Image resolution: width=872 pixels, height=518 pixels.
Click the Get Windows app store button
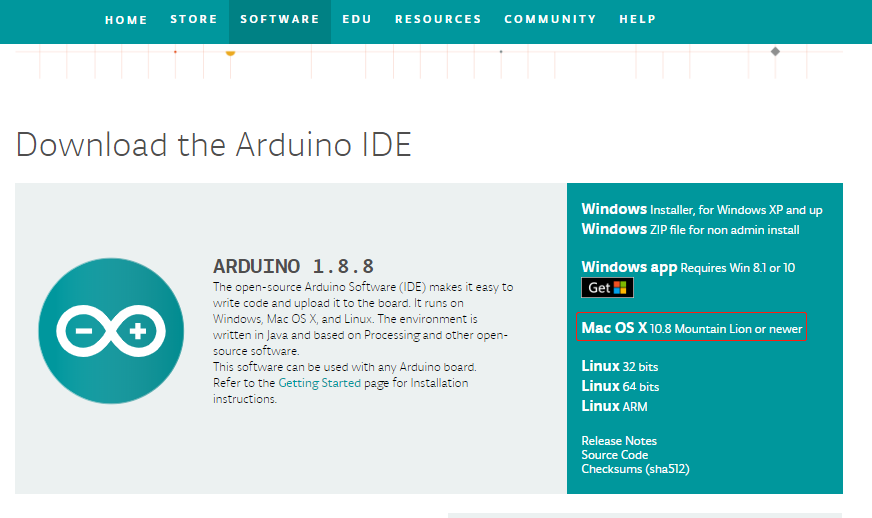pyautogui.click(x=607, y=288)
